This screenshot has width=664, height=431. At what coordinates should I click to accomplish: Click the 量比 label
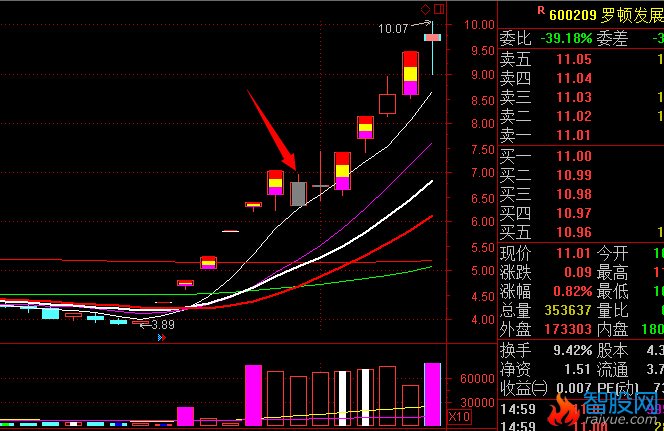[612, 310]
